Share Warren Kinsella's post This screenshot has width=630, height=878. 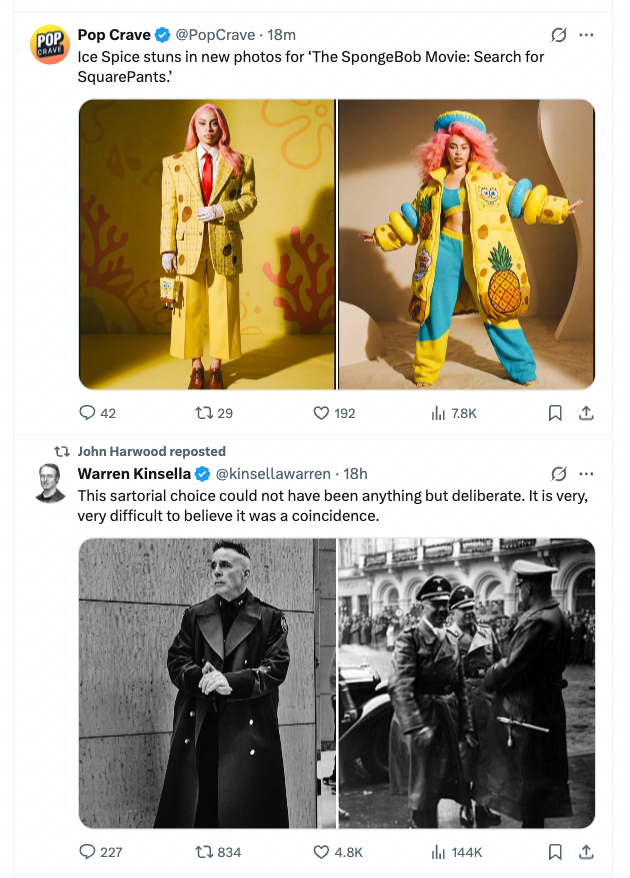(x=587, y=852)
